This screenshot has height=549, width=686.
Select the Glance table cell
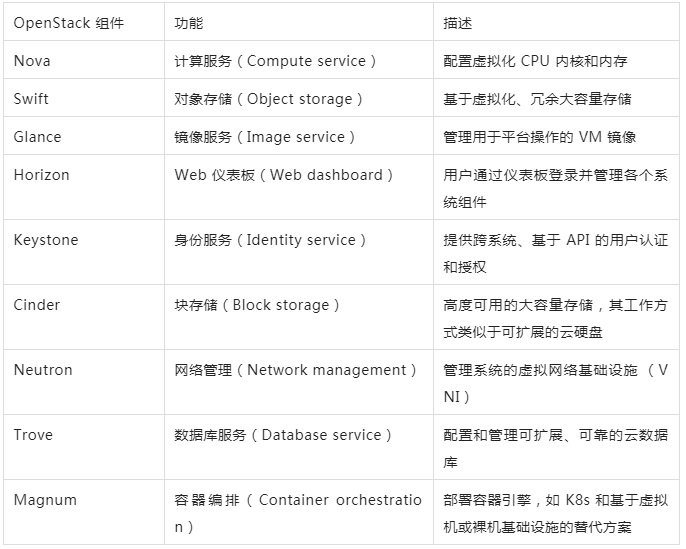(x=37, y=137)
